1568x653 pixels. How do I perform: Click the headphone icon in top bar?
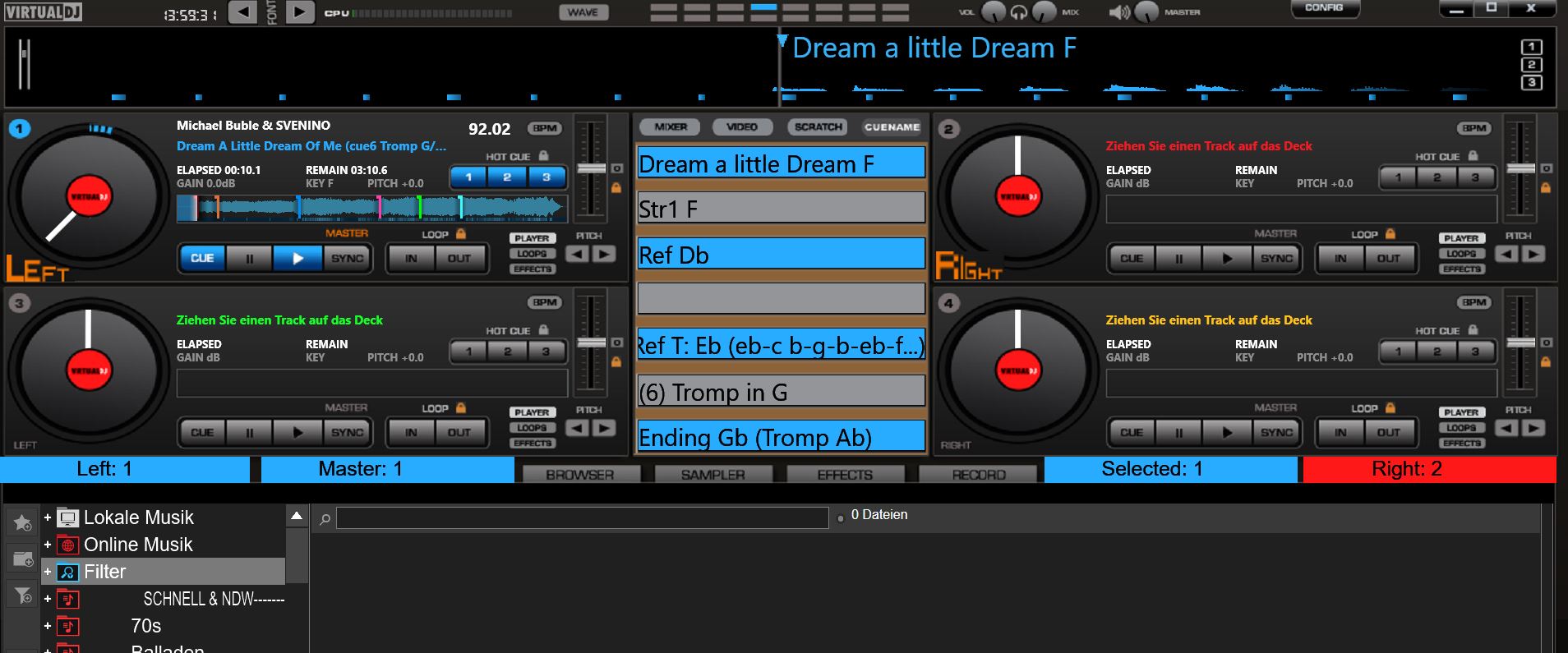pyautogui.click(x=1019, y=12)
